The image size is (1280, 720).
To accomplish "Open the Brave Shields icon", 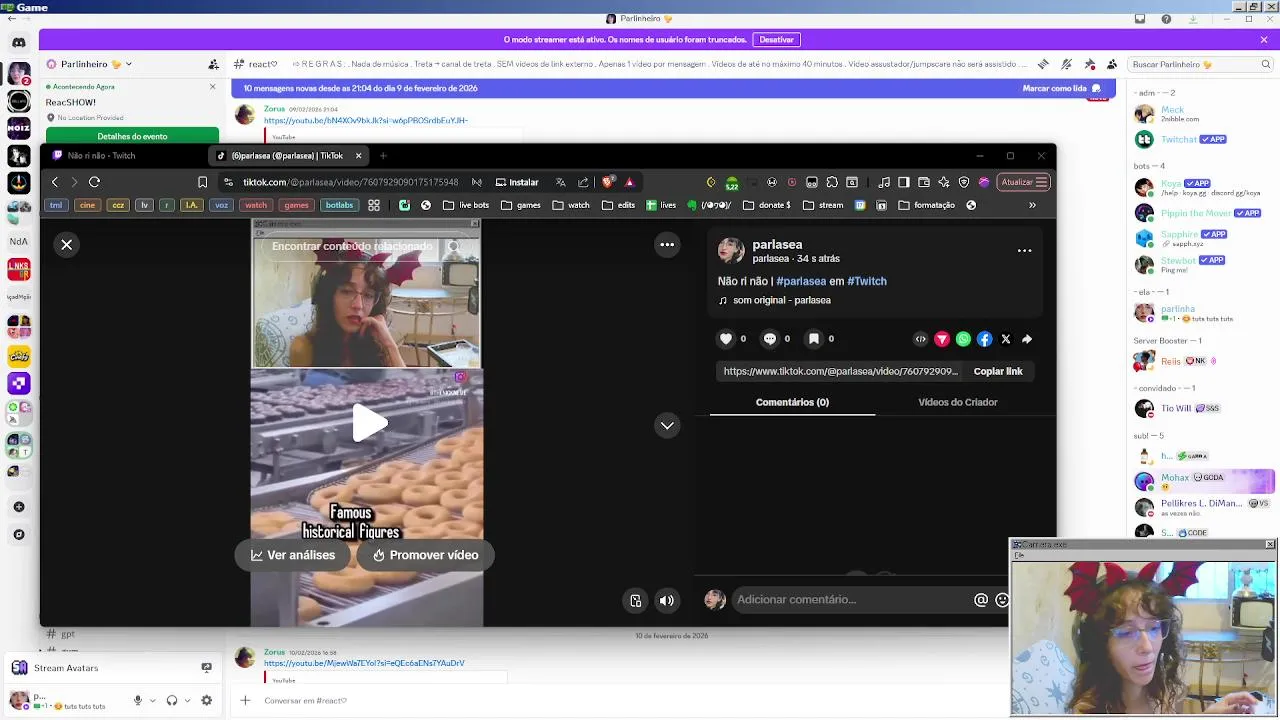I will (x=608, y=182).
